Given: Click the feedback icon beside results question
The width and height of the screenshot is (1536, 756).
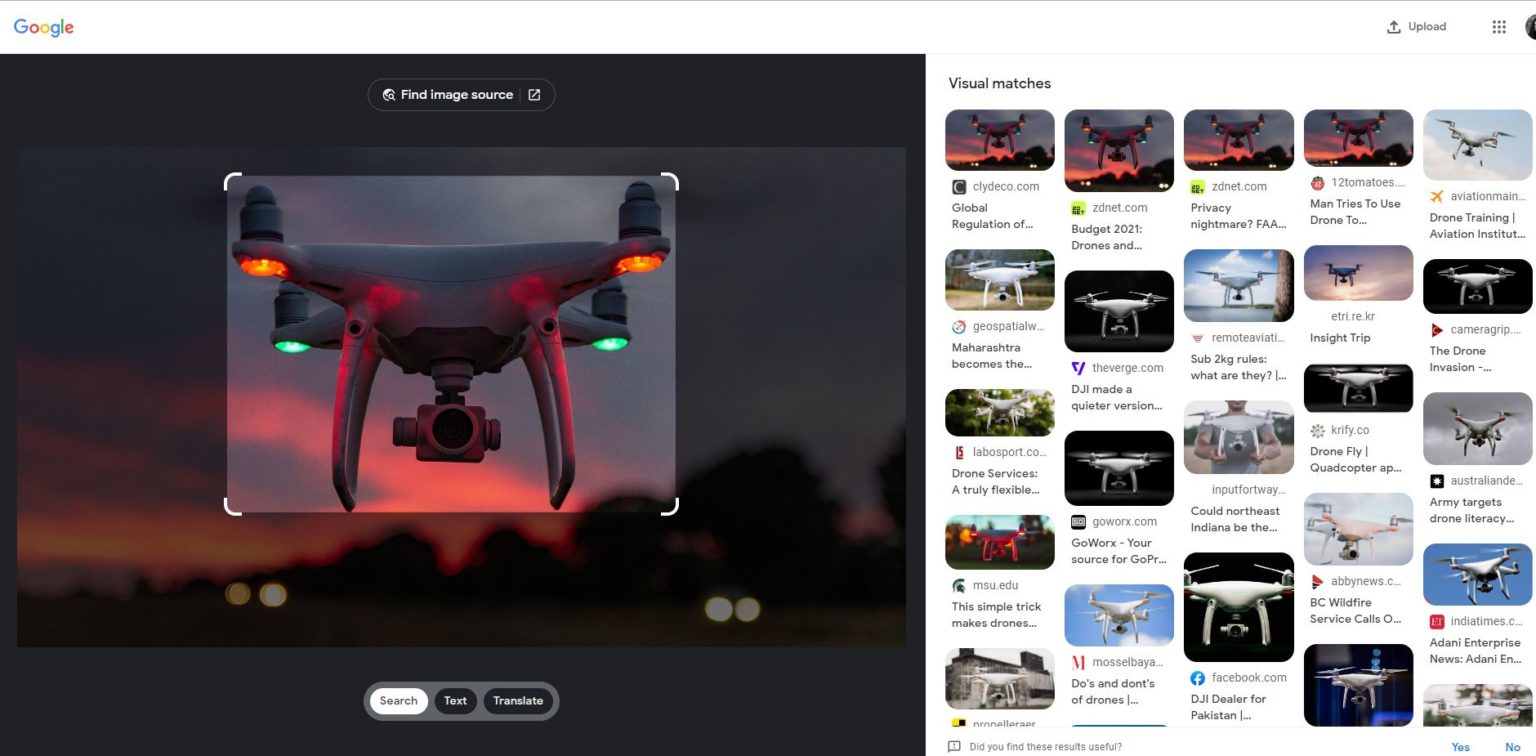Looking at the screenshot, I should [x=954, y=747].
